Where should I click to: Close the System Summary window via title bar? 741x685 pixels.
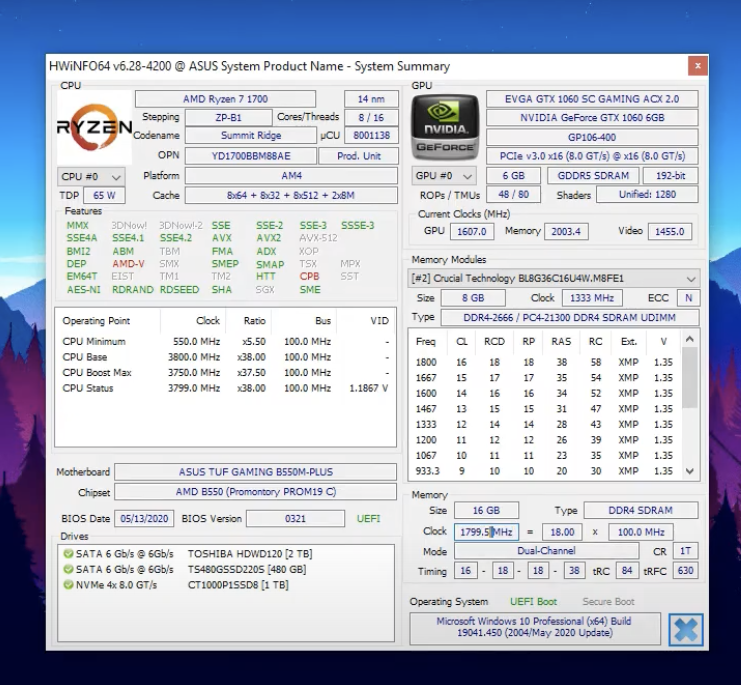point(696,66)
